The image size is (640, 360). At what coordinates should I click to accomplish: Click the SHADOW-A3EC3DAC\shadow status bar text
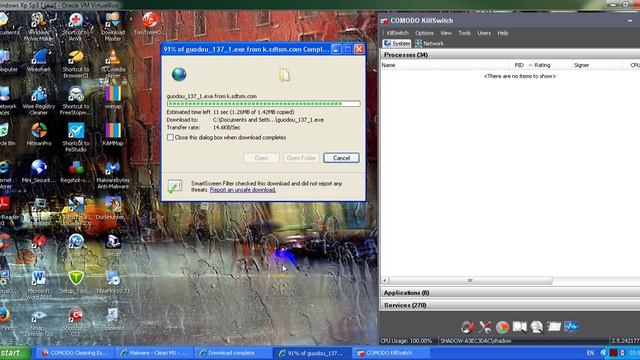tap(476, 341)
